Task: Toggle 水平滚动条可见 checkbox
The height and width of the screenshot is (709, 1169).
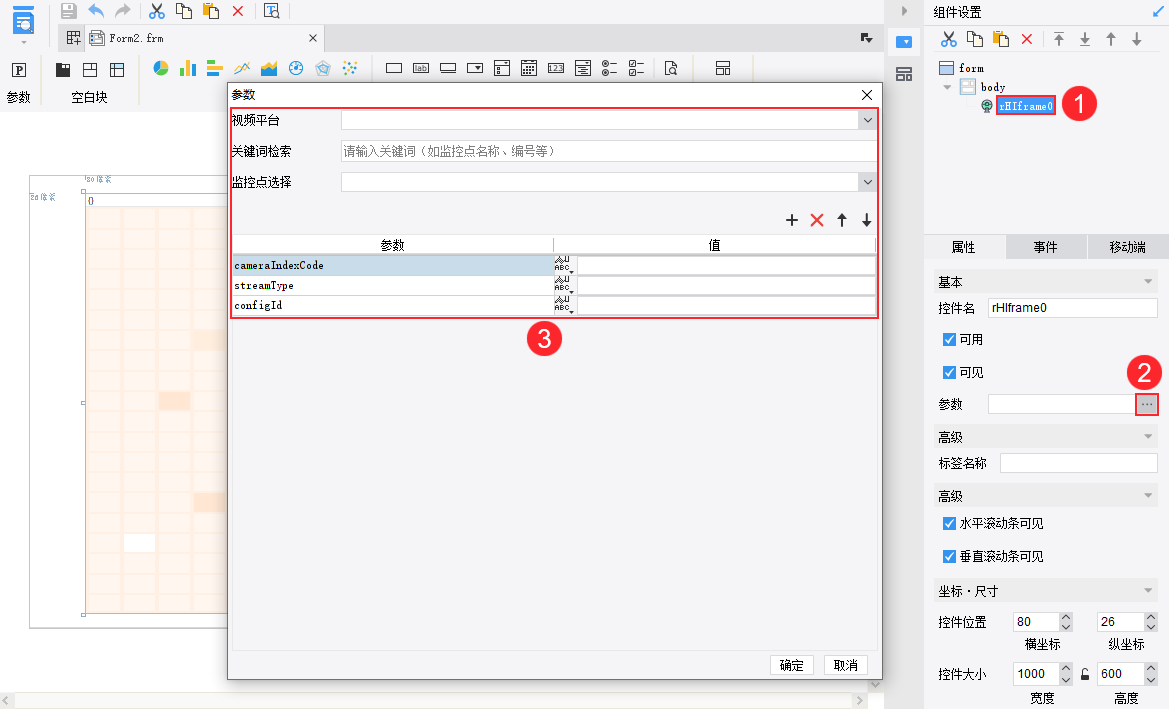Action: [x=949, y=523]
